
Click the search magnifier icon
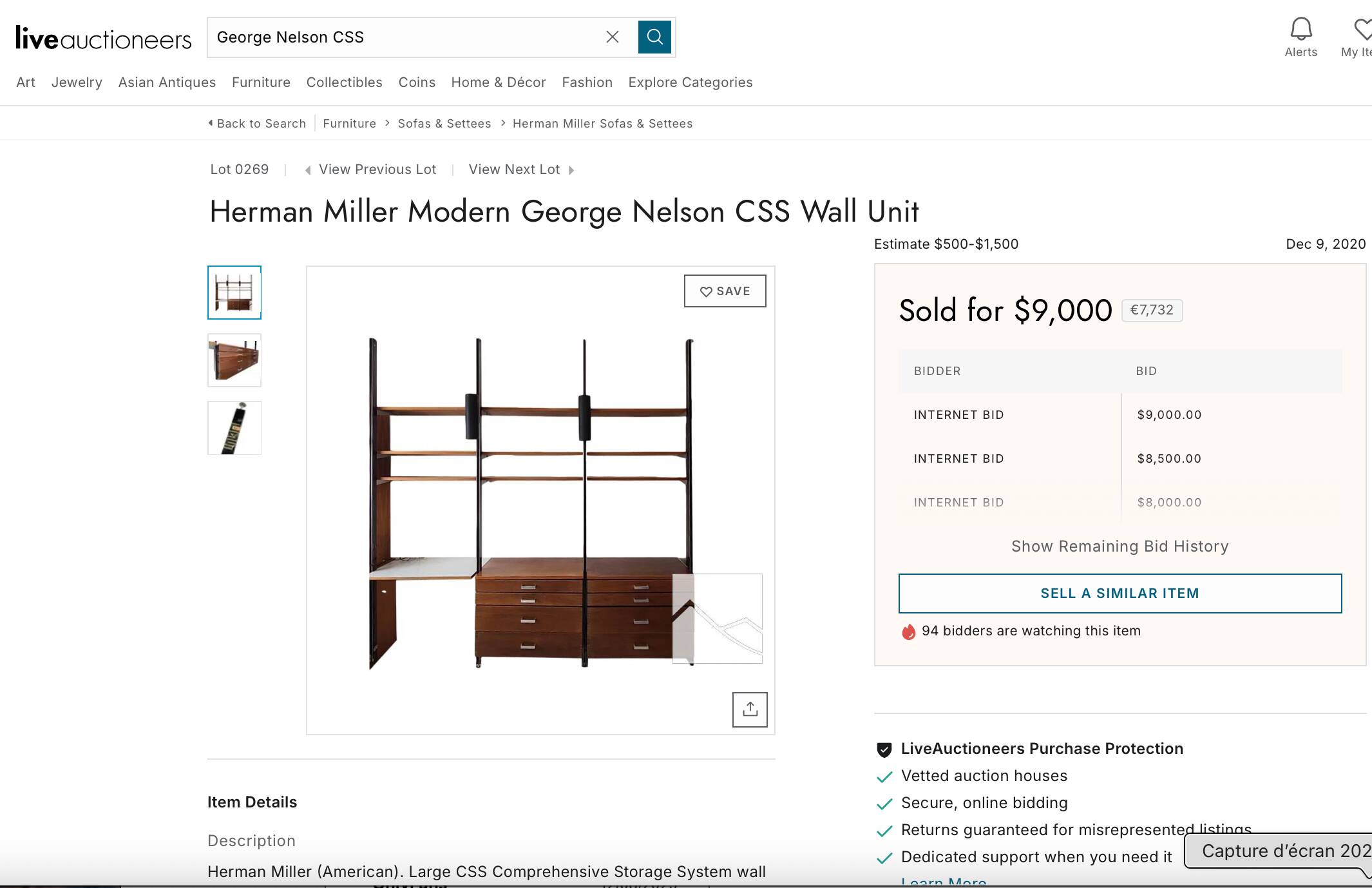(654, 37)
